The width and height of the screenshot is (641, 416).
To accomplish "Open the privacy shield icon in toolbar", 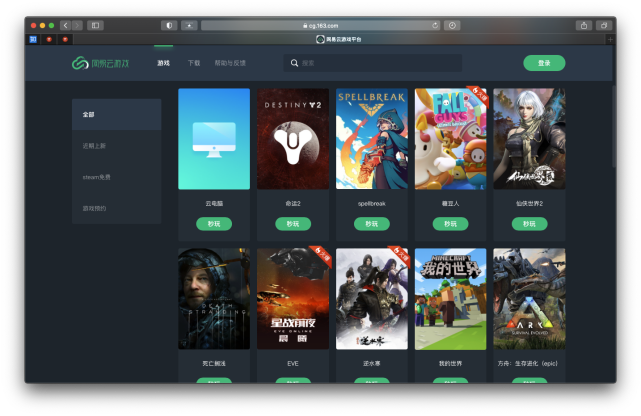I will (x=169, y=25).
